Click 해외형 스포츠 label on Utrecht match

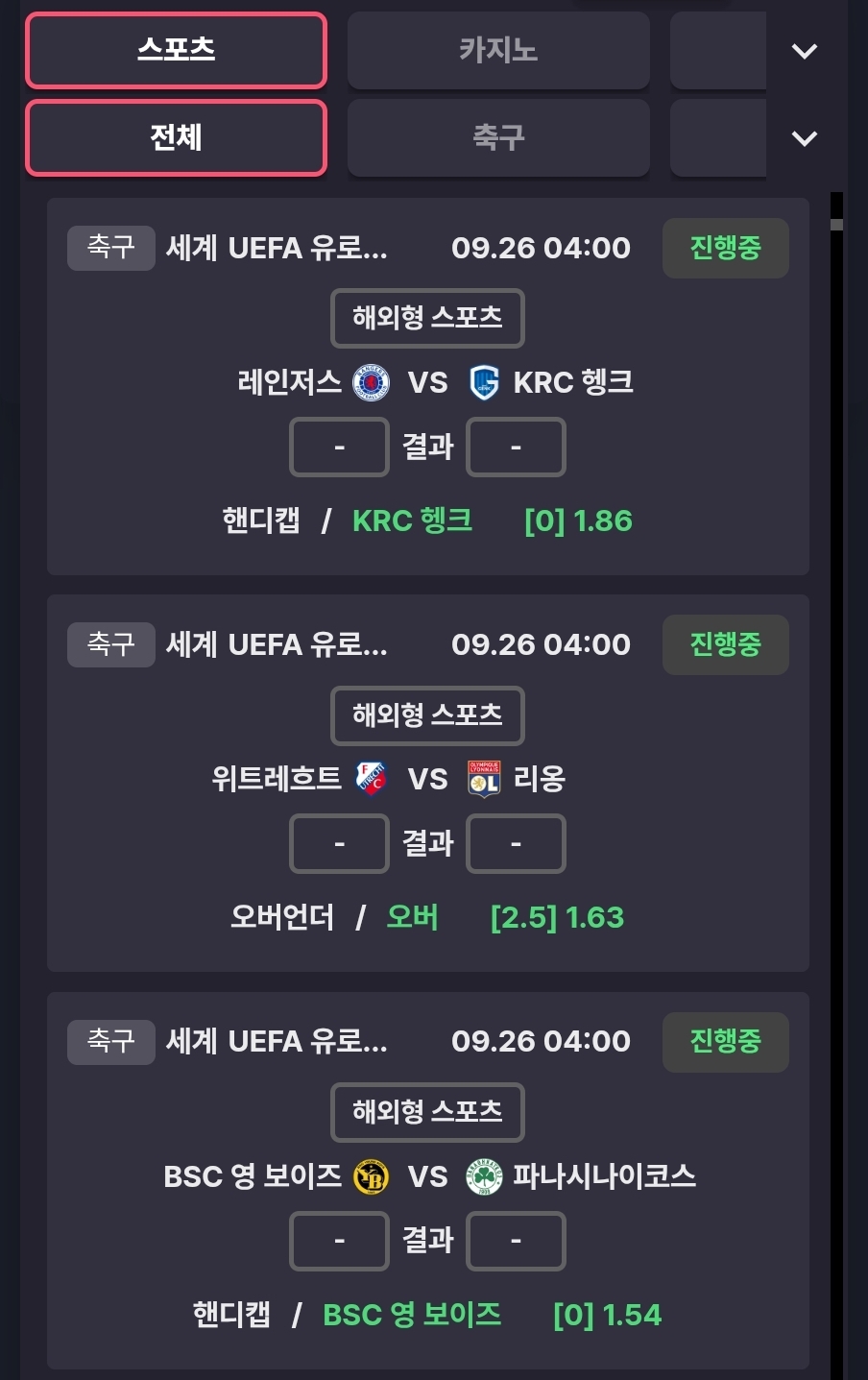tap(427, 715)
